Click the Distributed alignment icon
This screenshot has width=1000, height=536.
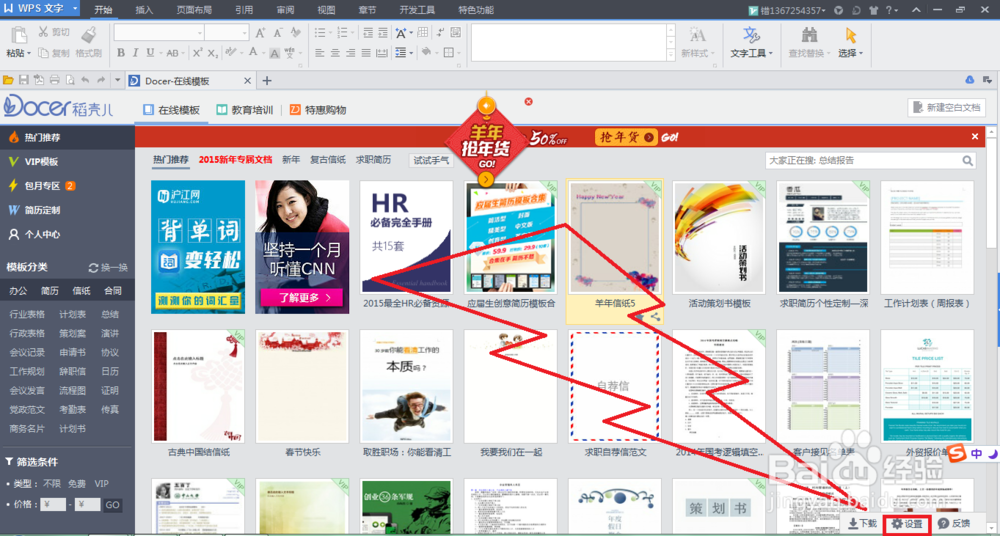(x=381, y=53)
